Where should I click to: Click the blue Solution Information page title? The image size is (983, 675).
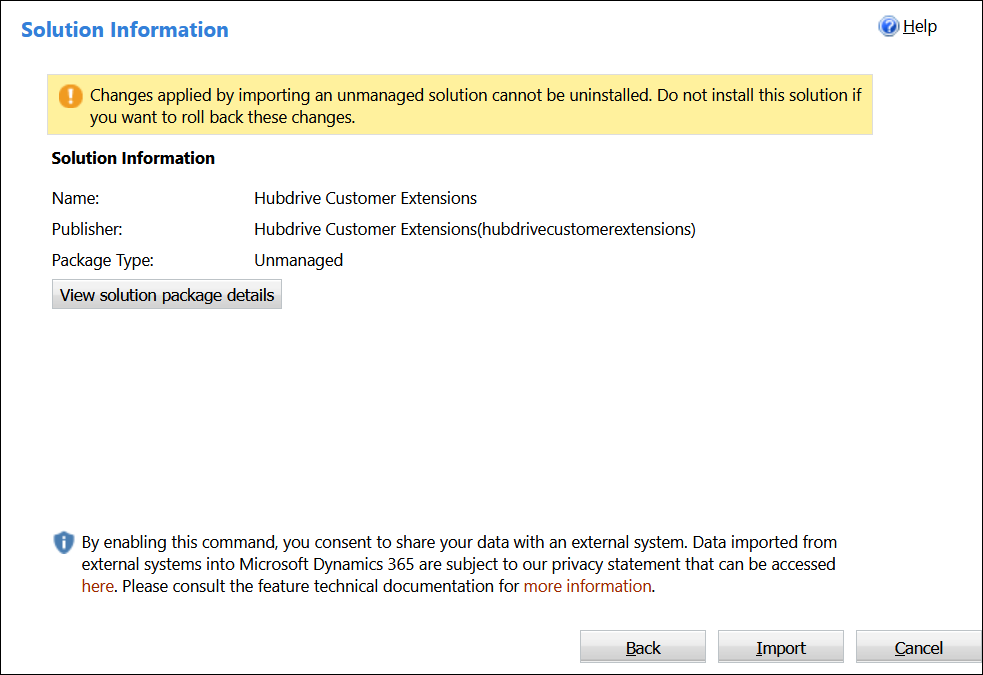(x=125, y=30)
